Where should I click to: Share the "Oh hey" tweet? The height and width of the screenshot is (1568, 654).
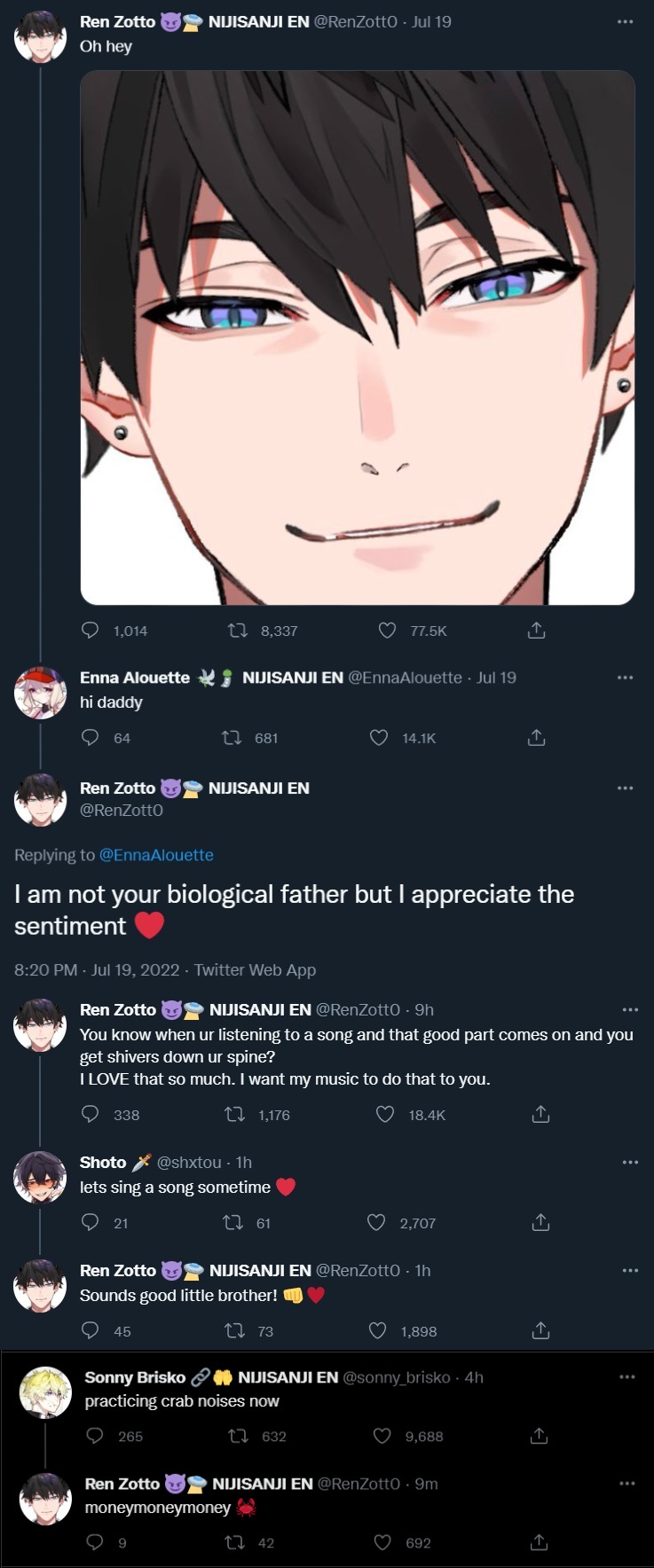coord(536,631)
